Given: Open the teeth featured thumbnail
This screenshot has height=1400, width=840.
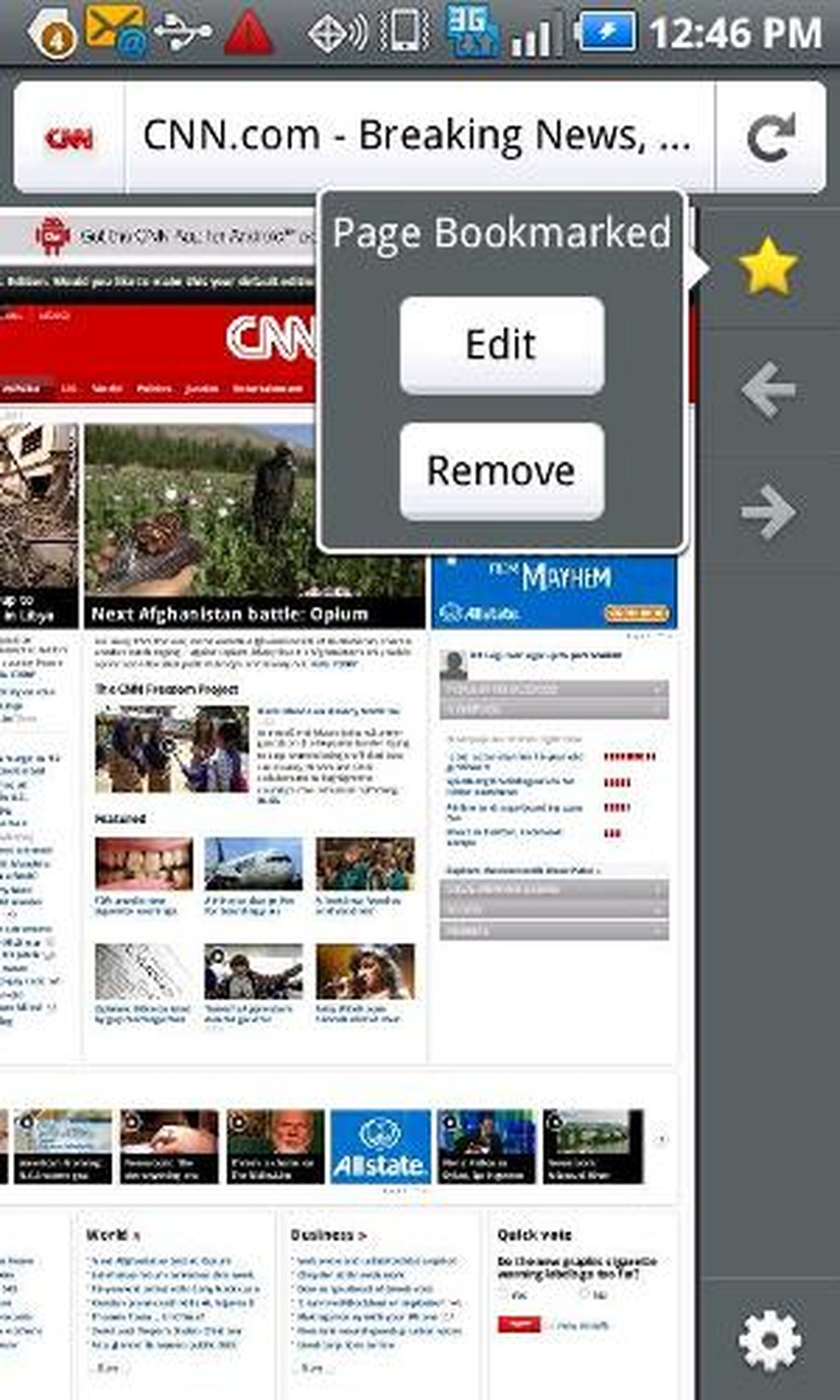Looking at the screenshot, I should tap(143, 862).
